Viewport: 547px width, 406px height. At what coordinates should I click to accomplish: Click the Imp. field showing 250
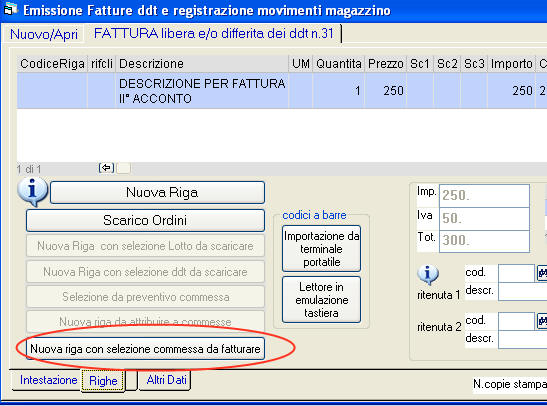click(x=485, y=196)
